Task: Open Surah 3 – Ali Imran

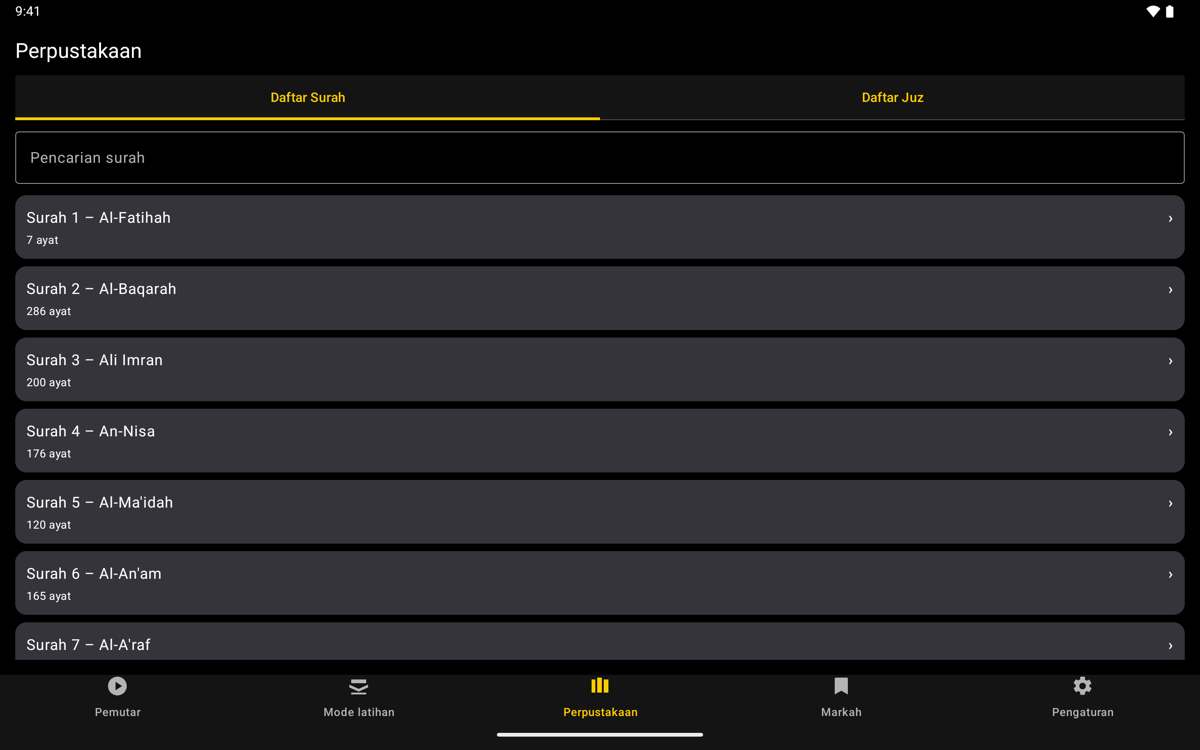Action: point(600,369)
